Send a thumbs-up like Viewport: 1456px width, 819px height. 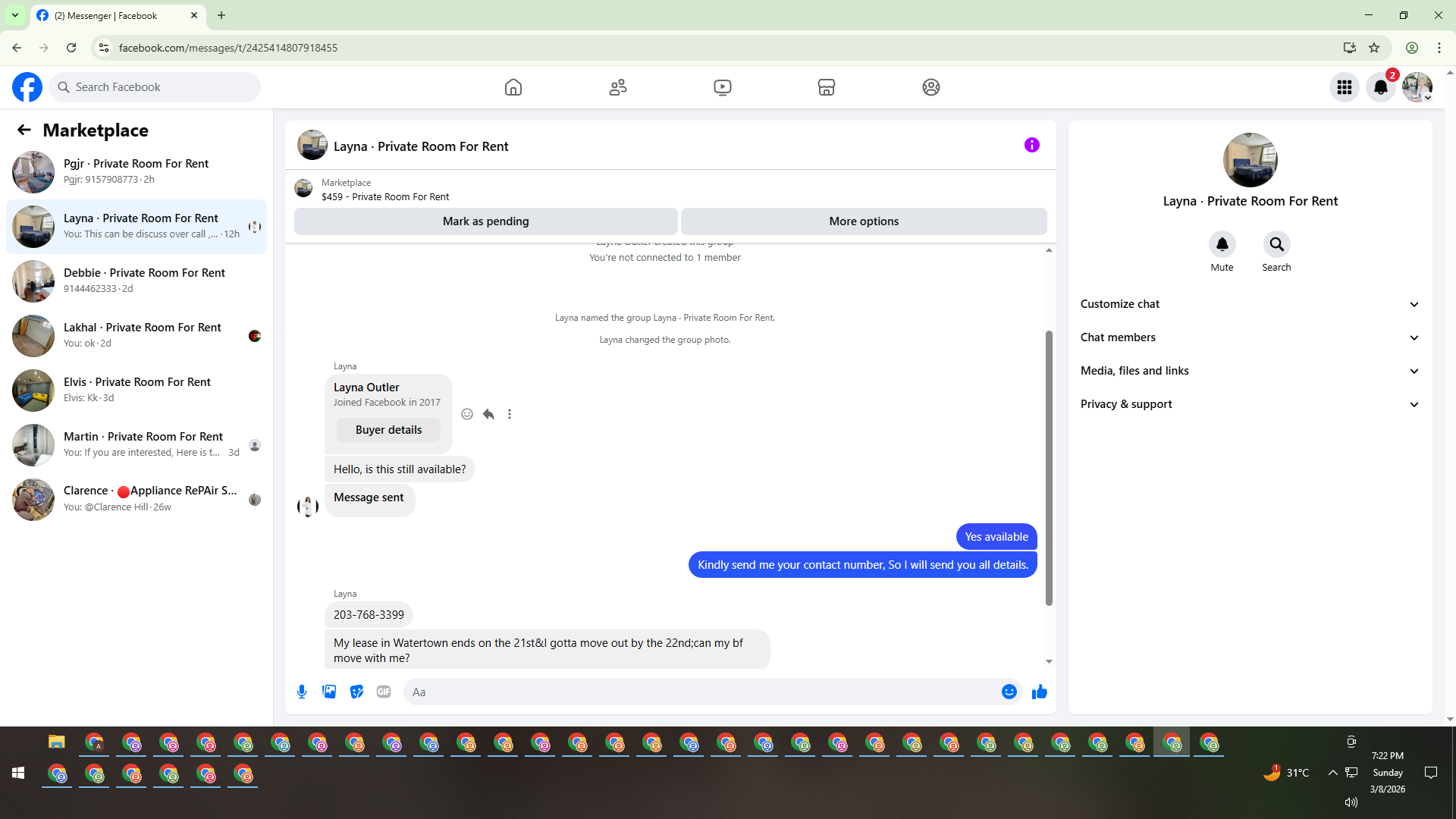1039,692
